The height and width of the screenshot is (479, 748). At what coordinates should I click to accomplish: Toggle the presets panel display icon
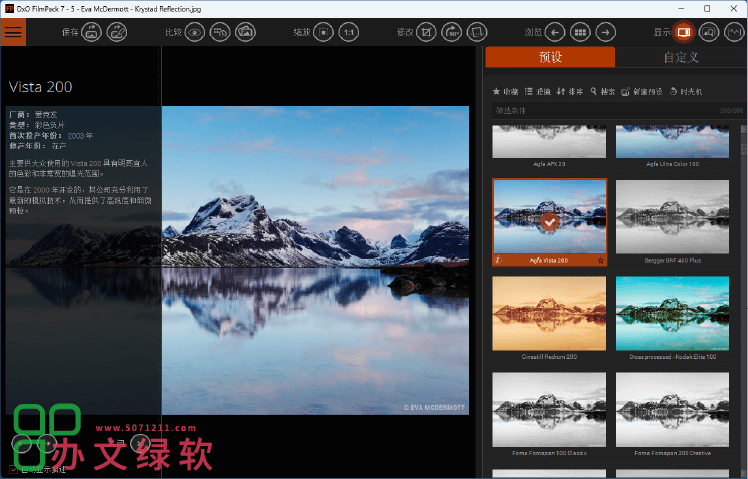[684, 32]
